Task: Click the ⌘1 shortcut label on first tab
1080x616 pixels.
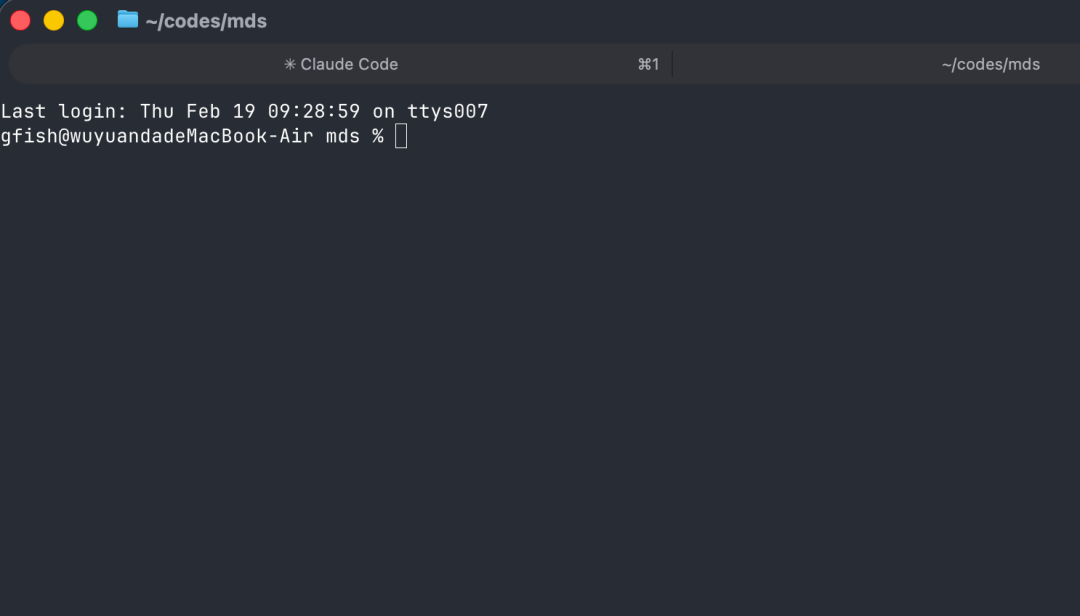Action: pyautogui.click(x=648, y=64)
